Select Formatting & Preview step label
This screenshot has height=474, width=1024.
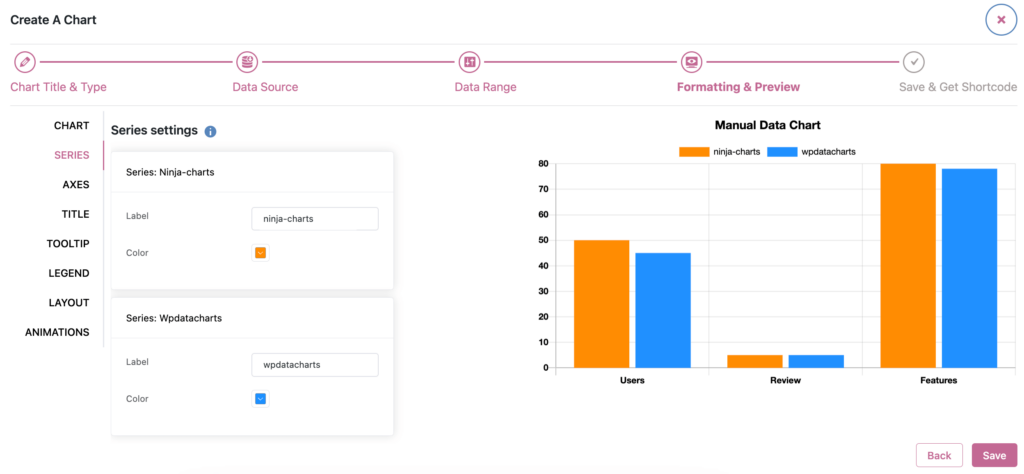(738, 87)
